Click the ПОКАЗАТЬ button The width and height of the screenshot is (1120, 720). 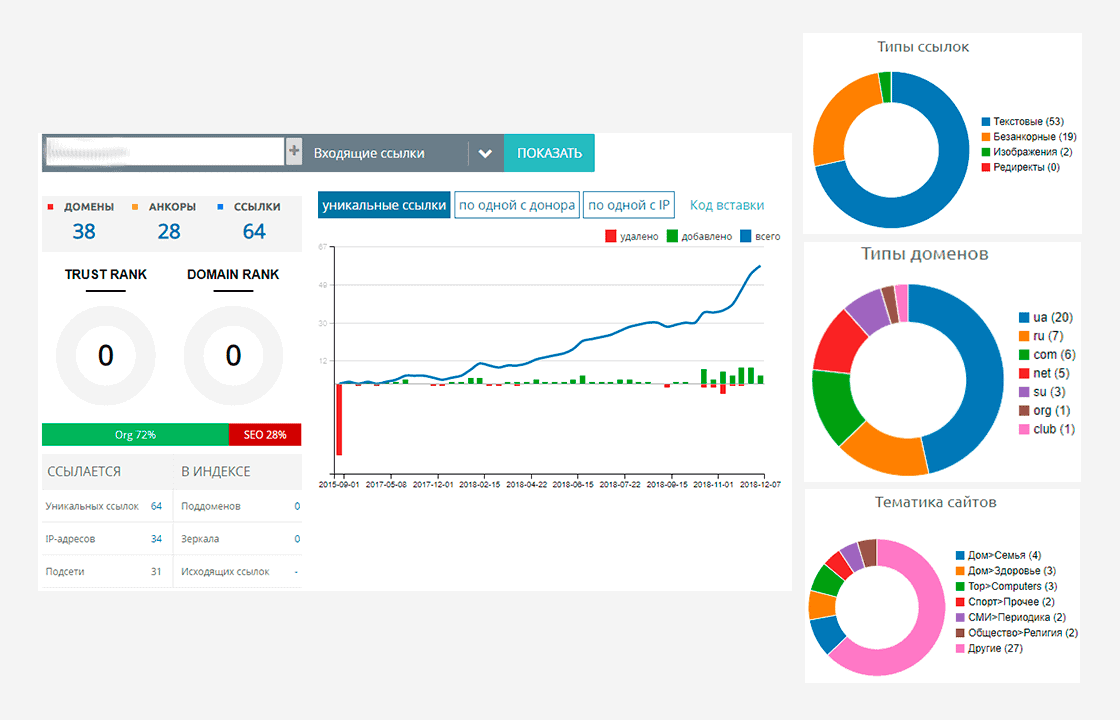click(x=549, y=153)
